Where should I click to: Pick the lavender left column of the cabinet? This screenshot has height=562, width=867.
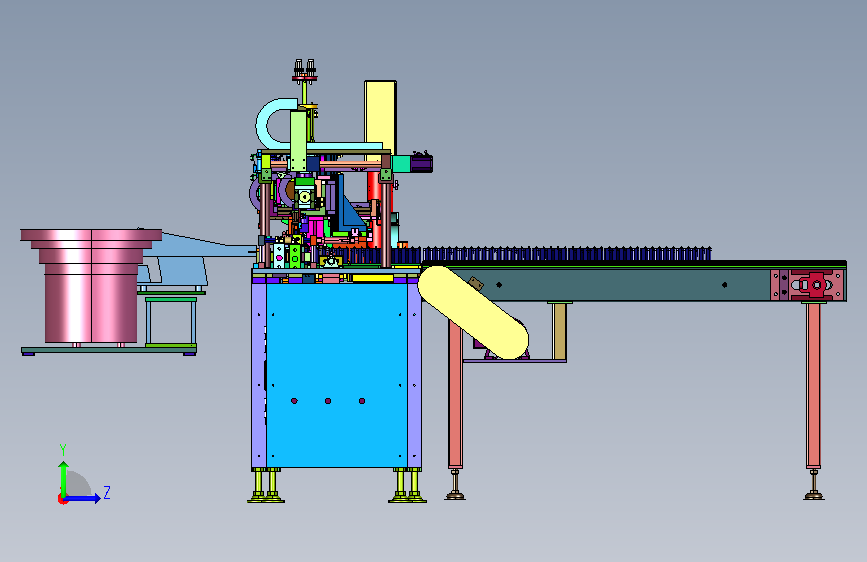coord(259,376)
